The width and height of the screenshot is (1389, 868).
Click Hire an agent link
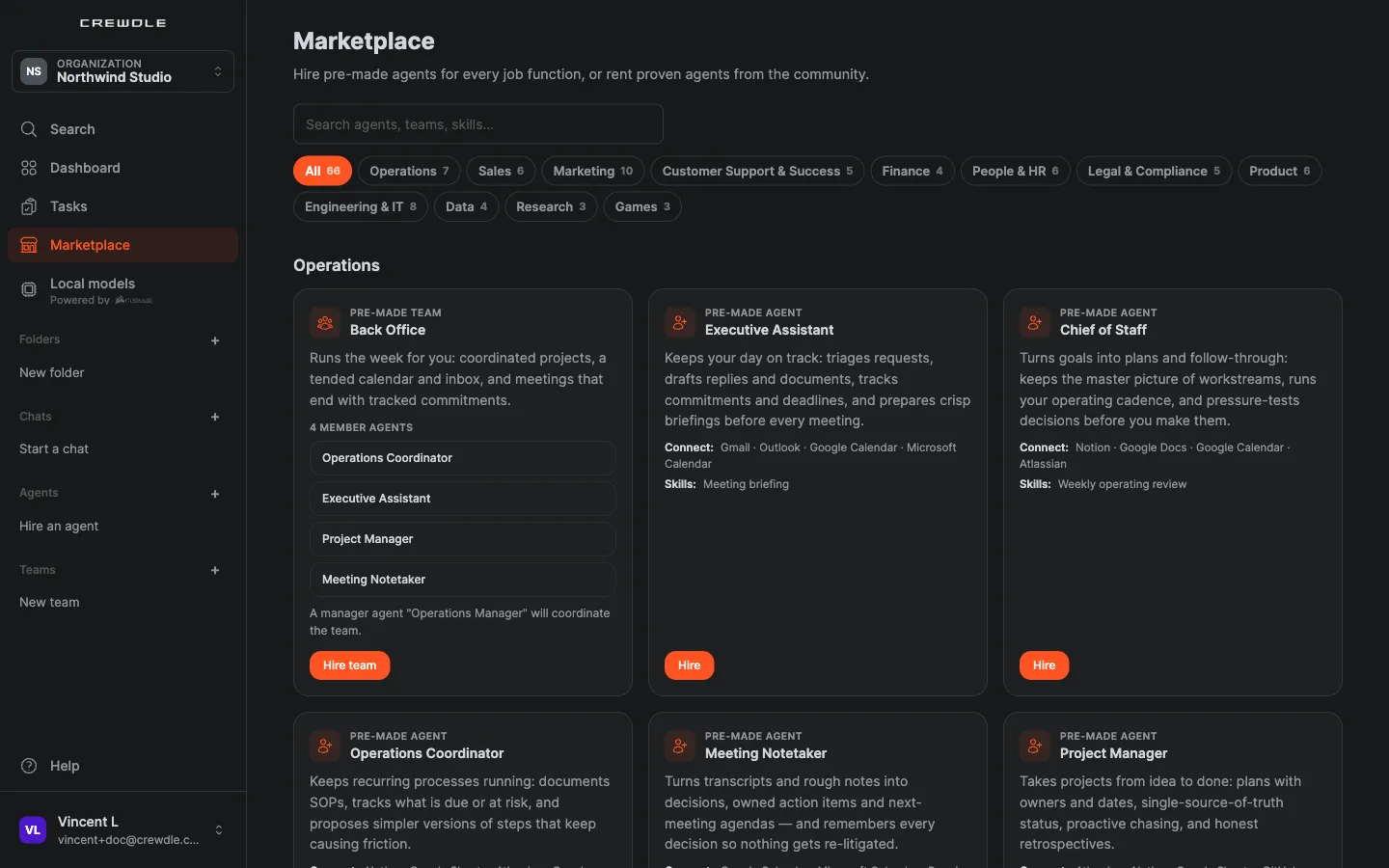[59, 526]
